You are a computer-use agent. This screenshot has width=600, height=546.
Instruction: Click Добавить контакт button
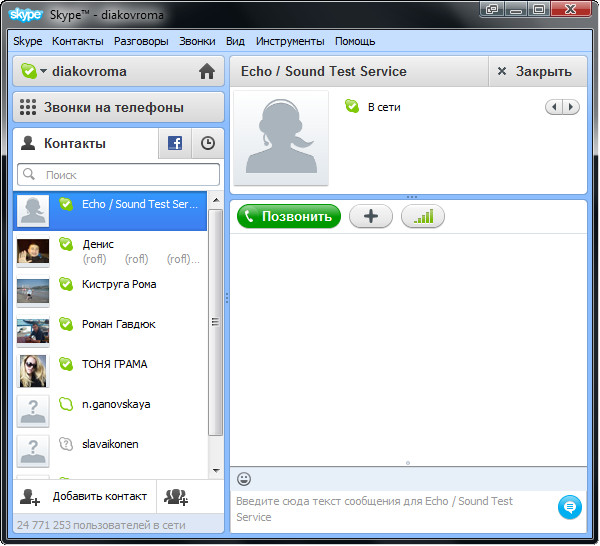click(x=84, y=496)
